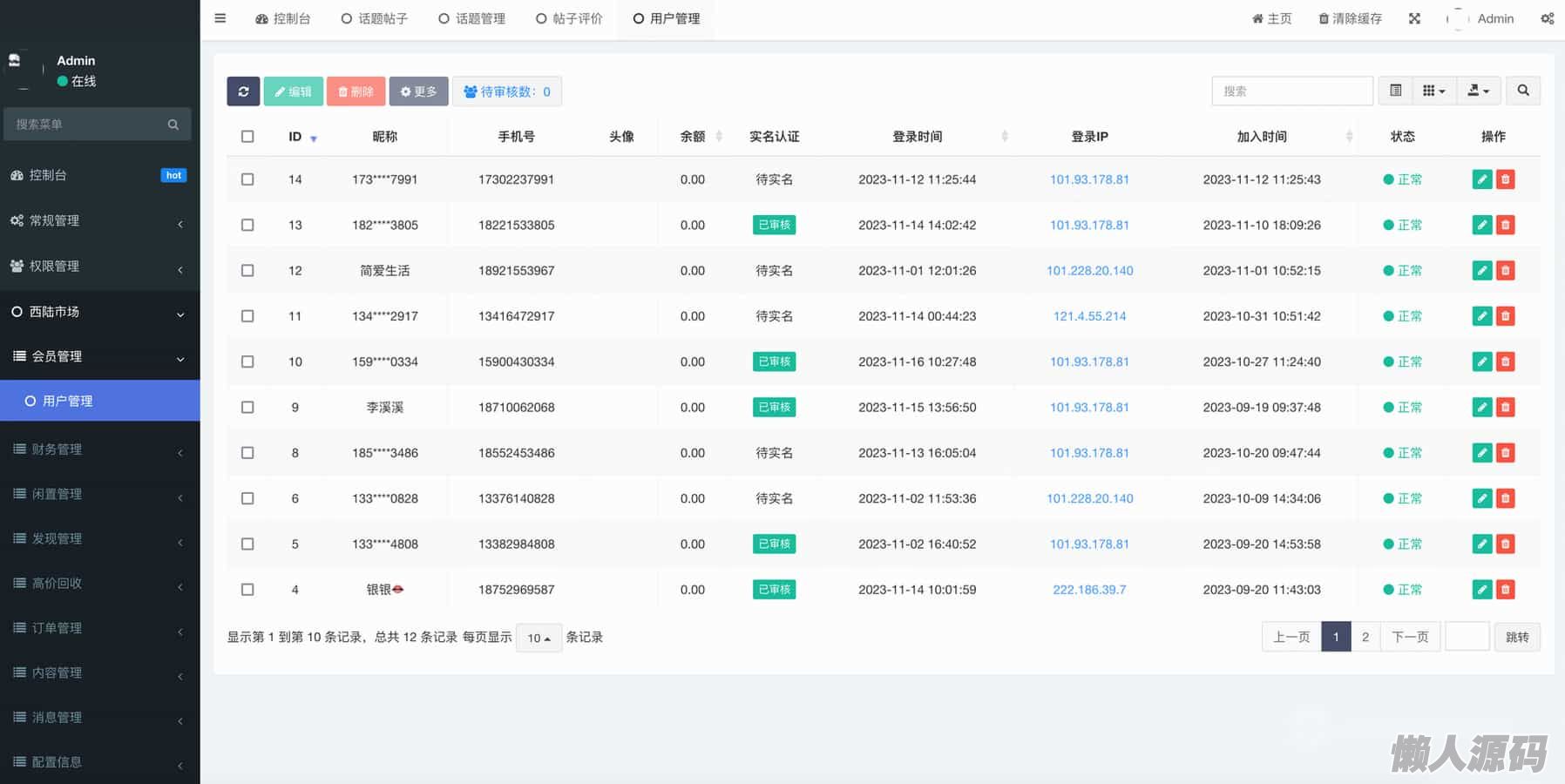Check the select-all checkbox in table header
Screen dimensions: 1565x784
247,137
